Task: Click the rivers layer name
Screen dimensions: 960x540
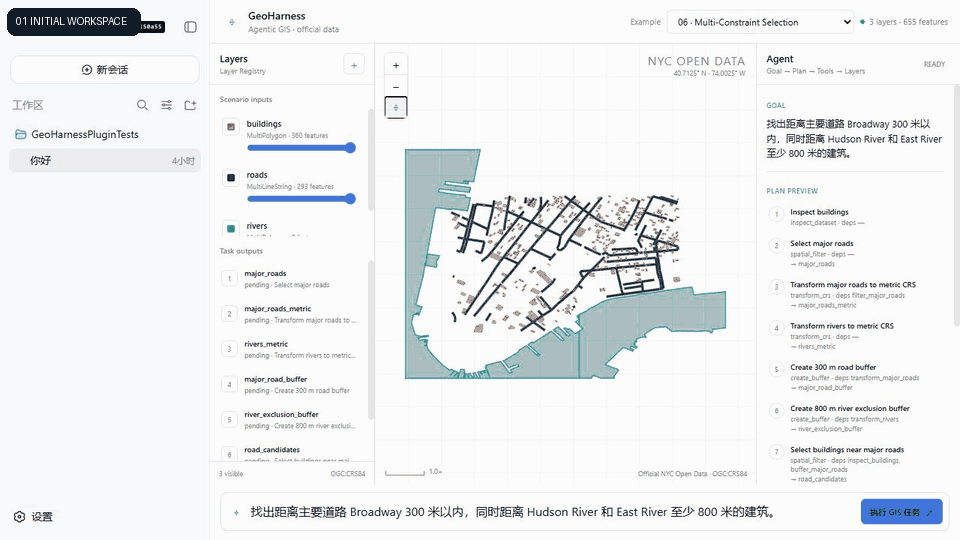Action: coord(257,226)
